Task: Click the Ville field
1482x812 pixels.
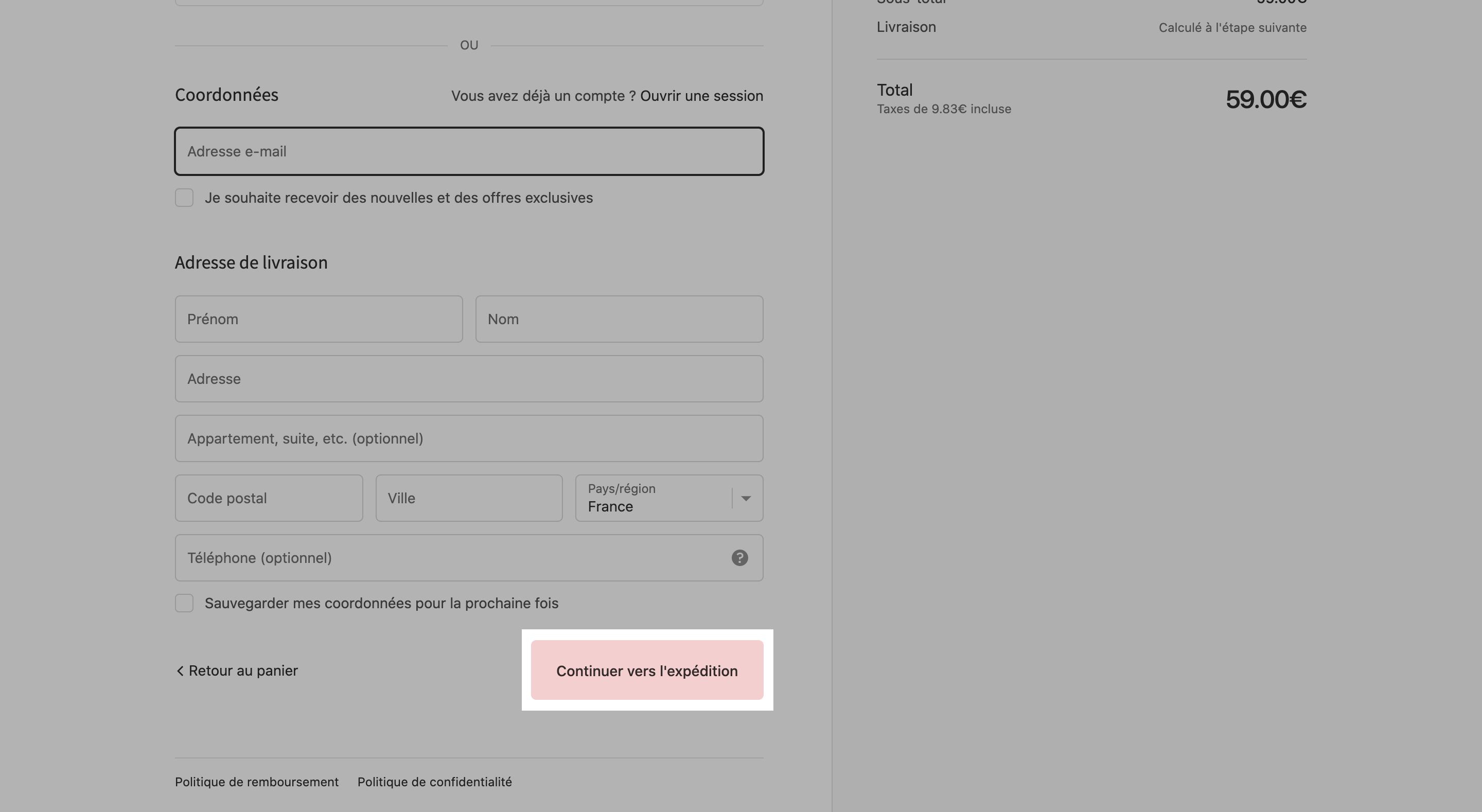Action: click(469, 498)
